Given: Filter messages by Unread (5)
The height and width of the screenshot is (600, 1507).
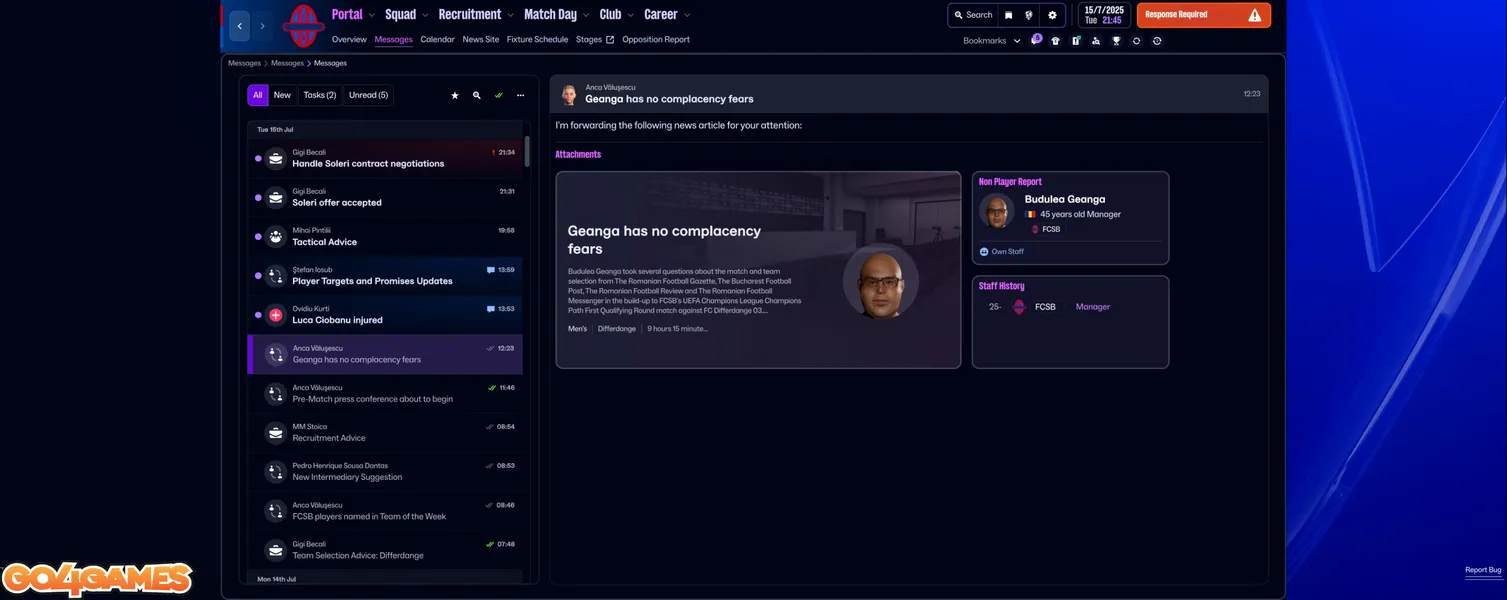Looking at the screenshot, I should tap(368, 95).
